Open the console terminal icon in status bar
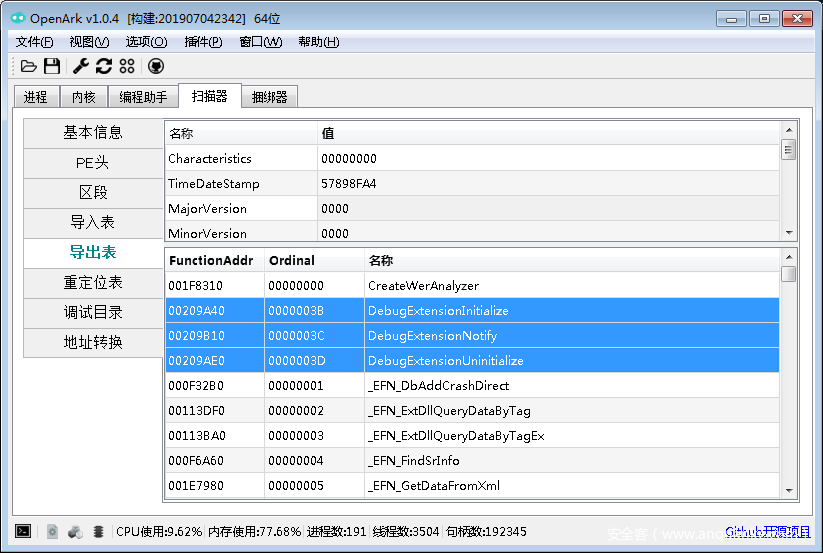 click(x=23, y=531)
